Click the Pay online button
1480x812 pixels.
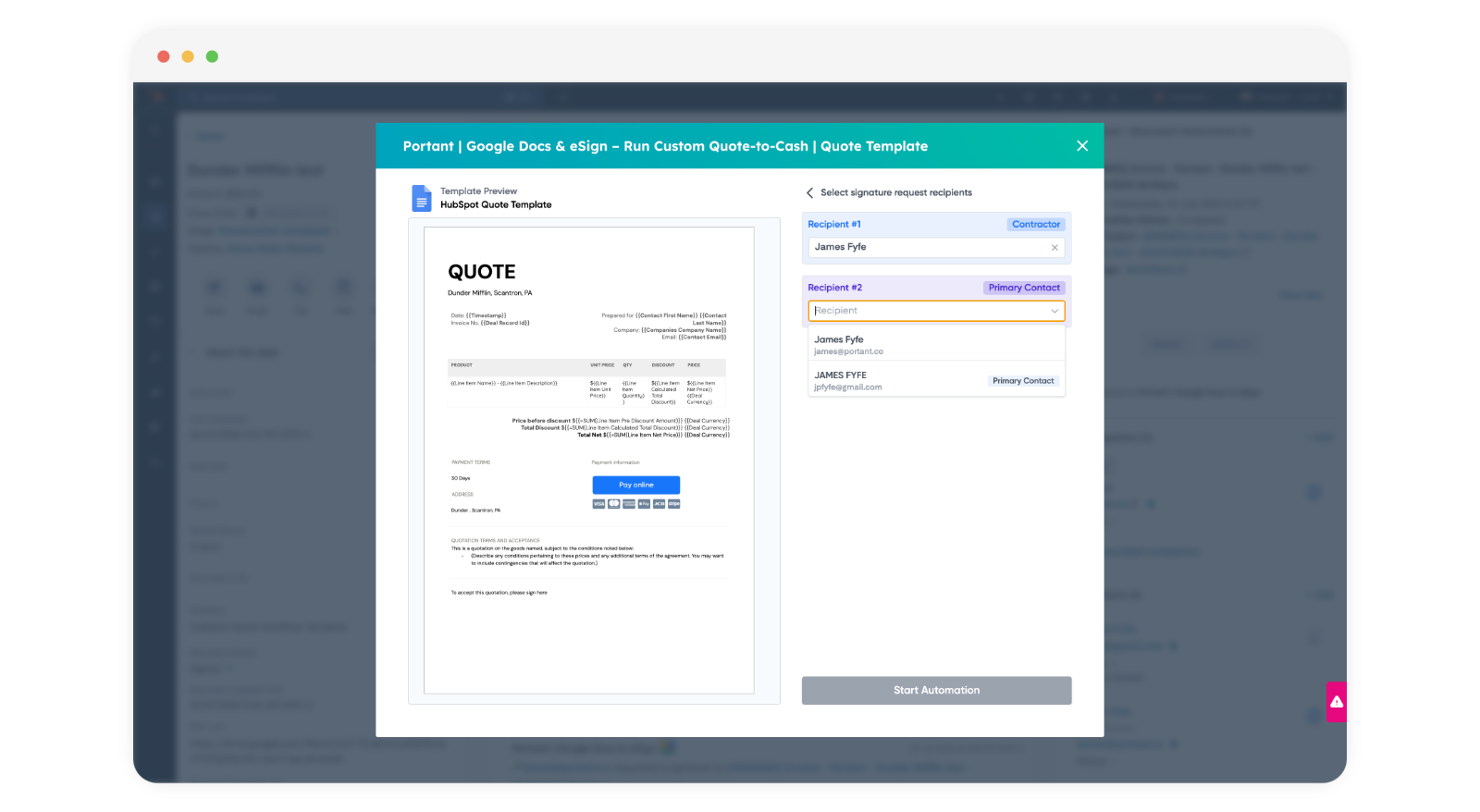coord(635,485)
